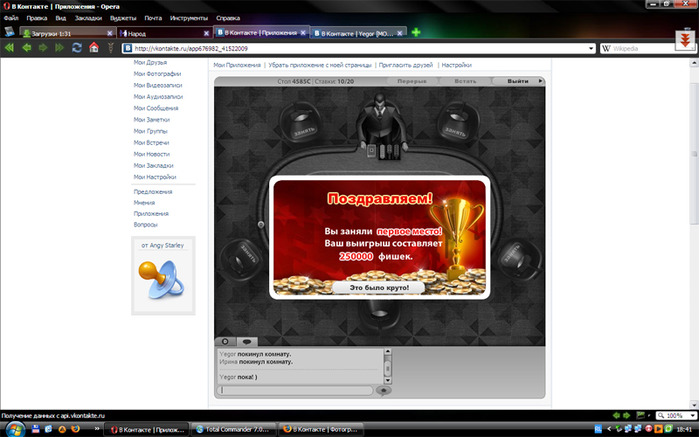Image resolution: width=699 pixels, height=437 pixels.
Task: Click the Wikipedia W search engine icon
Action: pyautogui.click(x=606, y=48)
